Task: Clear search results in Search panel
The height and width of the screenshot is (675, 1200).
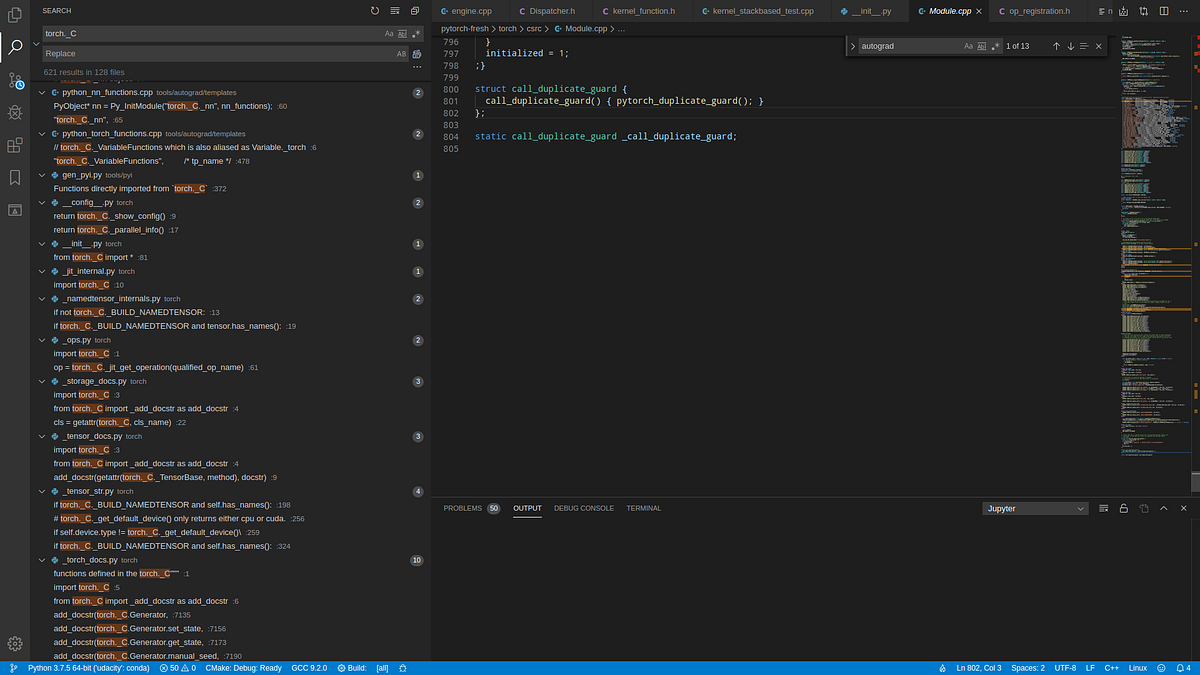Action: [x=395, y=10]
